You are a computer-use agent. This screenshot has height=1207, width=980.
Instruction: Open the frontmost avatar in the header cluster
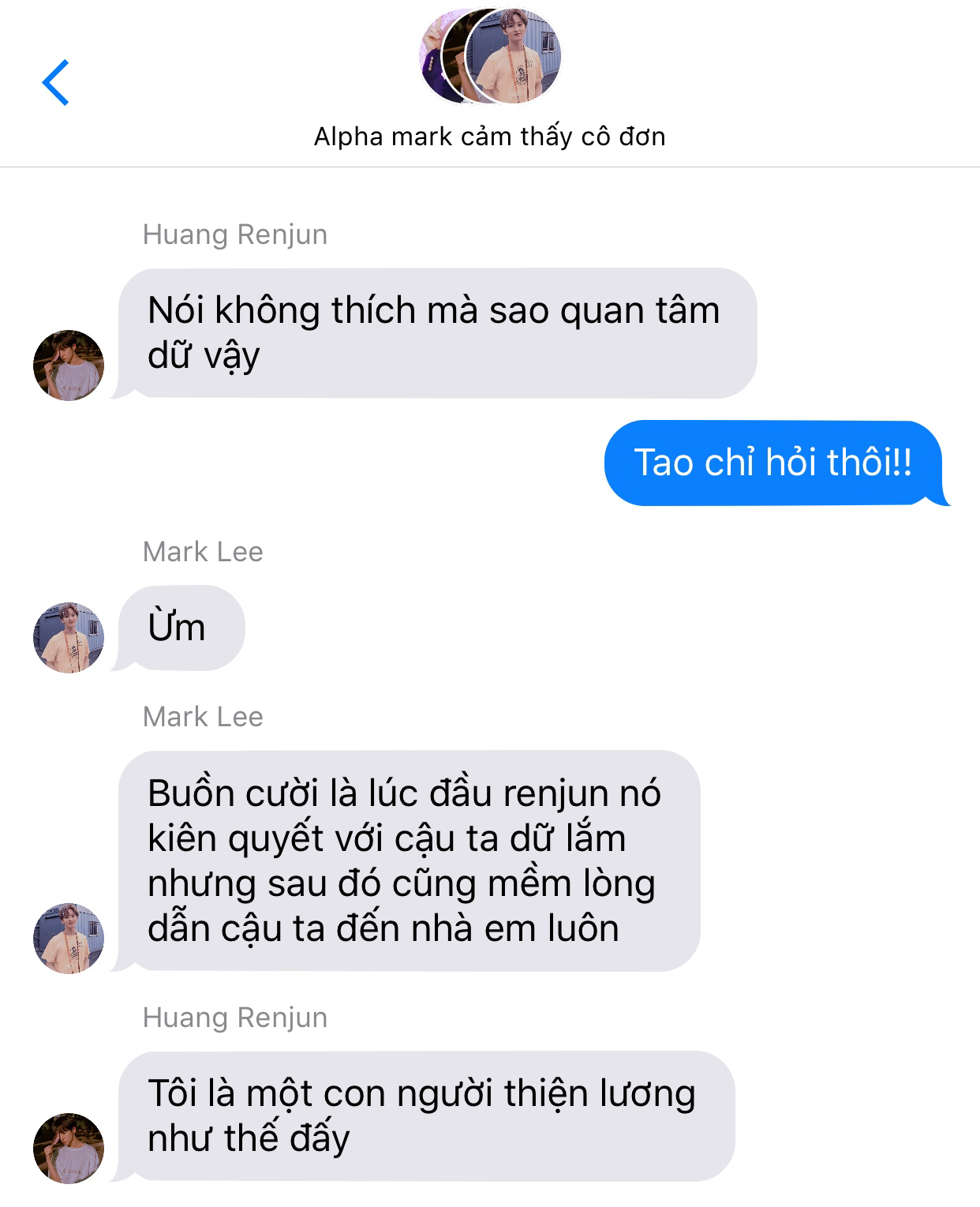[514, 56]
